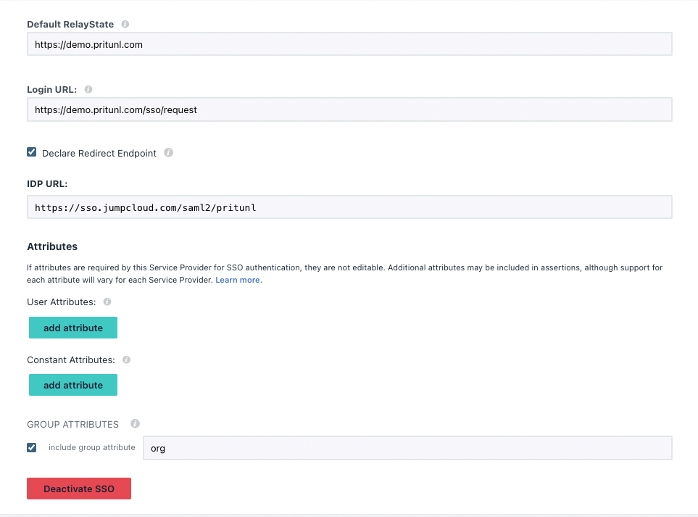Click the Declare Redirect Endpoint label text
This screenshot has width=698, height=517.
tap(99, 153)
